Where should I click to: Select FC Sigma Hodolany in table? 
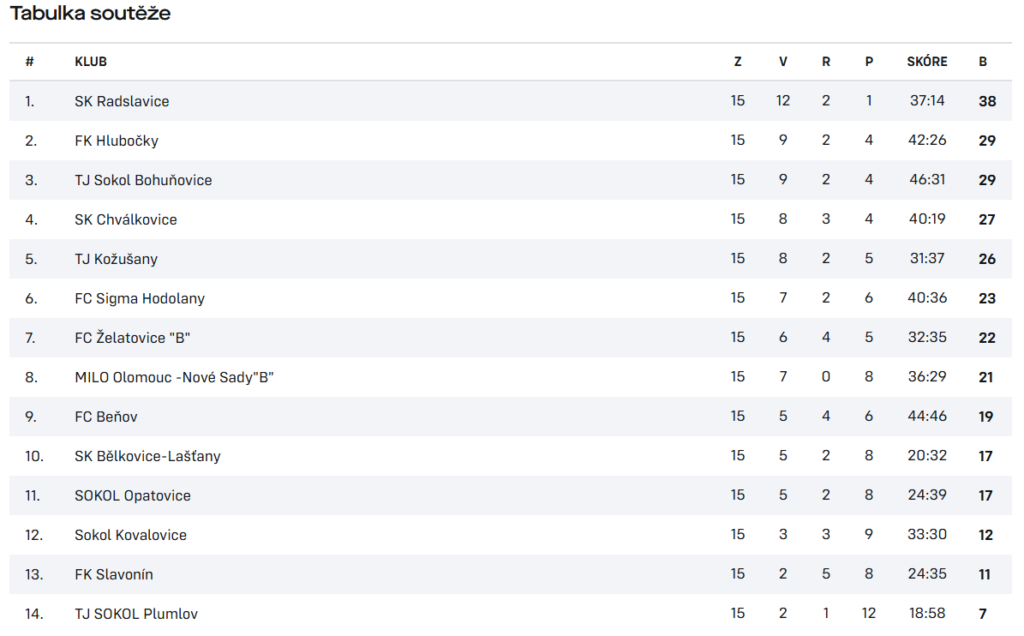[x=139, y=298]
